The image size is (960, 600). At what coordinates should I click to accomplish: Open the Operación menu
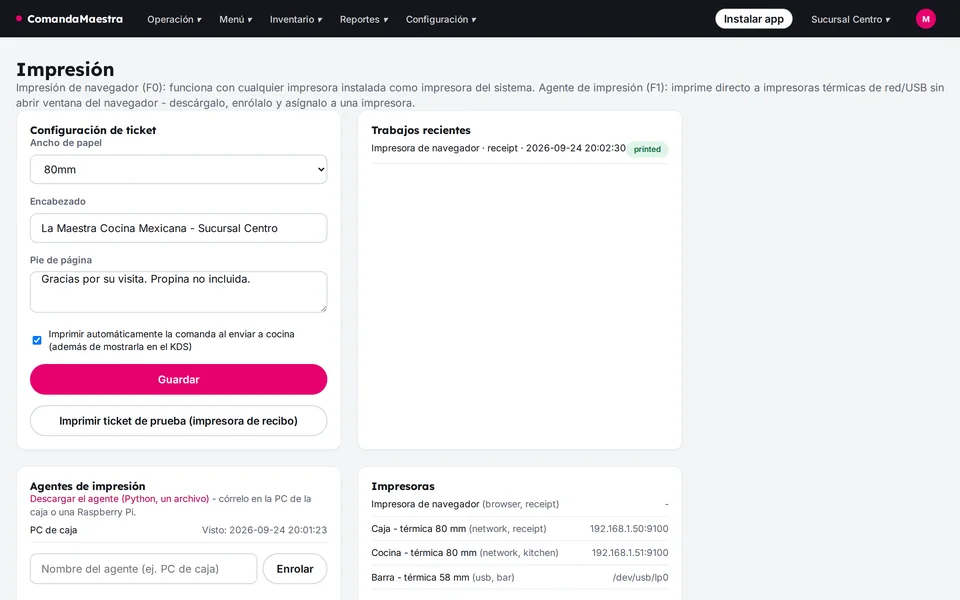[x=174, y=20]
